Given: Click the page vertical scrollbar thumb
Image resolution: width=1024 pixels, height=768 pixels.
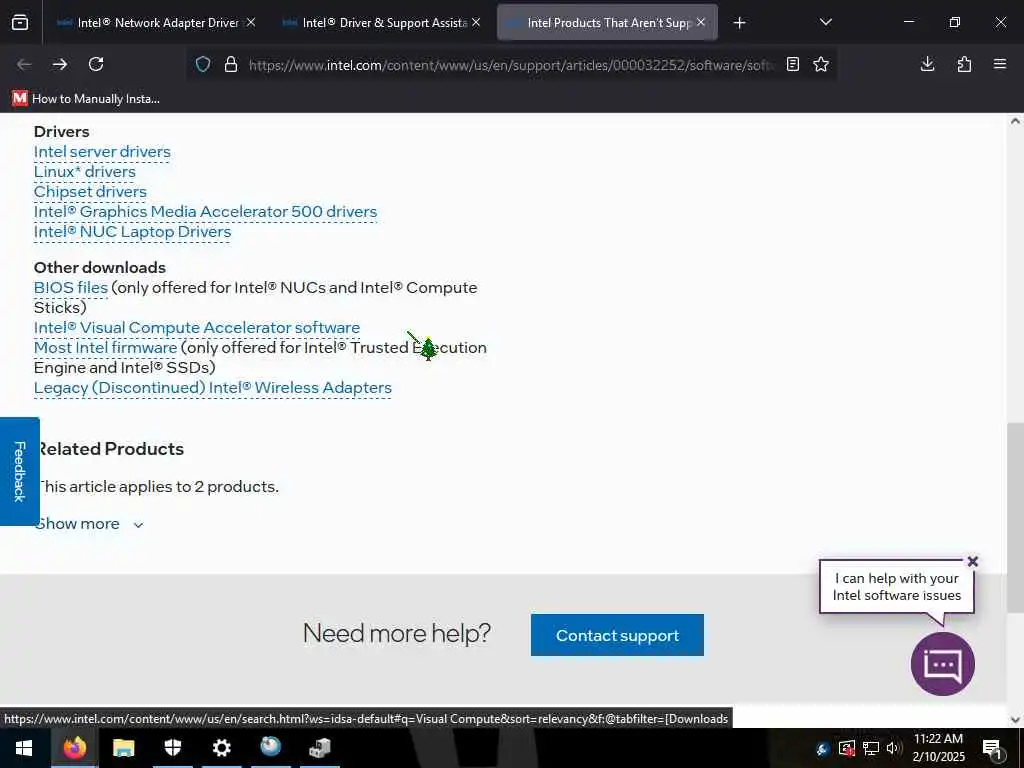Looking at the screenshot, I should pos(1014,517).
